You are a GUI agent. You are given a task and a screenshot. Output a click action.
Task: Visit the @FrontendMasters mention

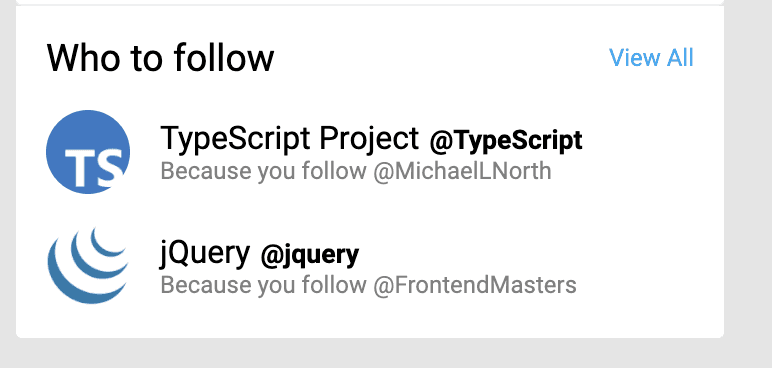475,285
